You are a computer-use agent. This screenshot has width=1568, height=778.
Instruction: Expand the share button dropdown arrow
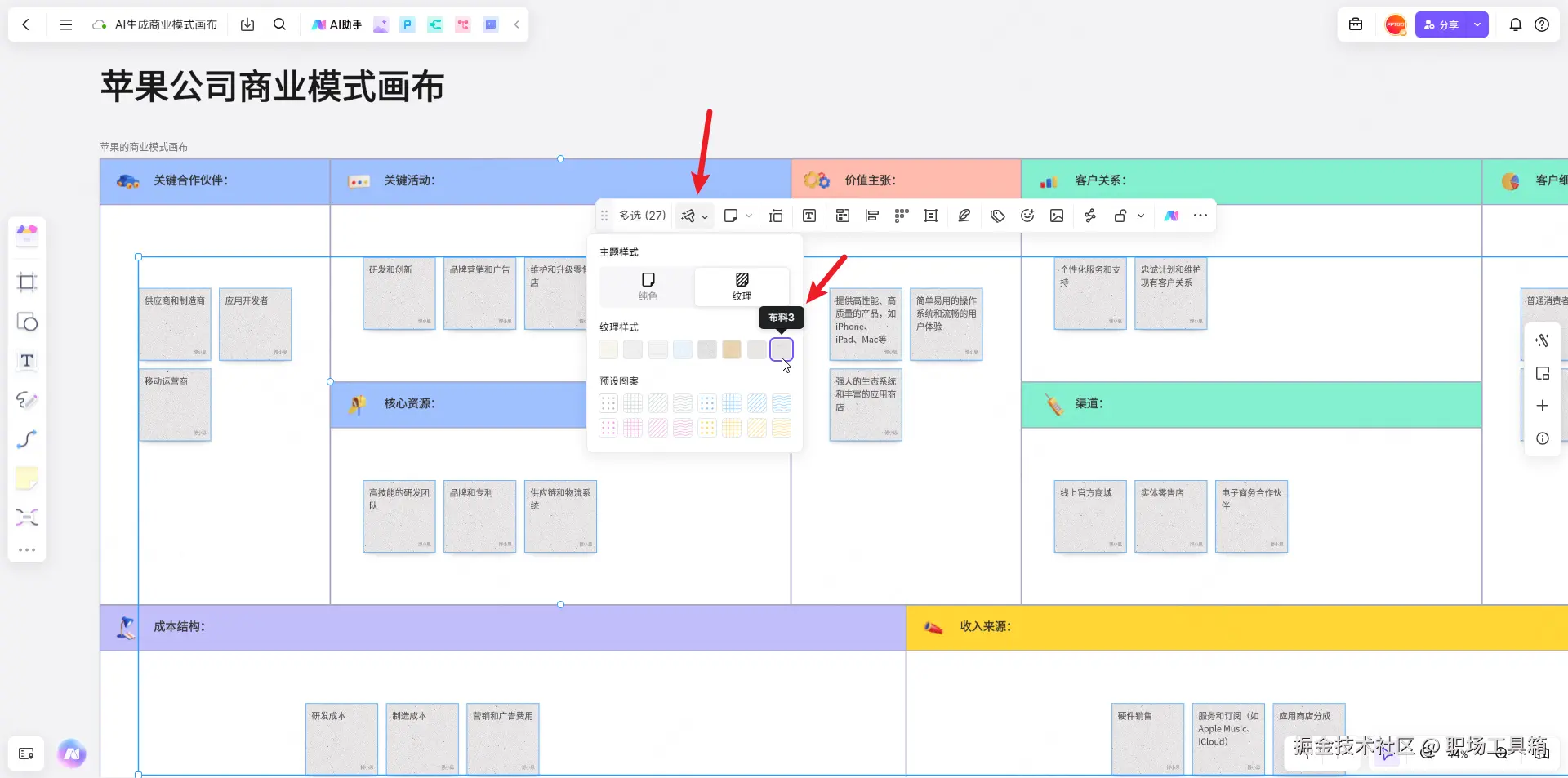coord(1477,24)
